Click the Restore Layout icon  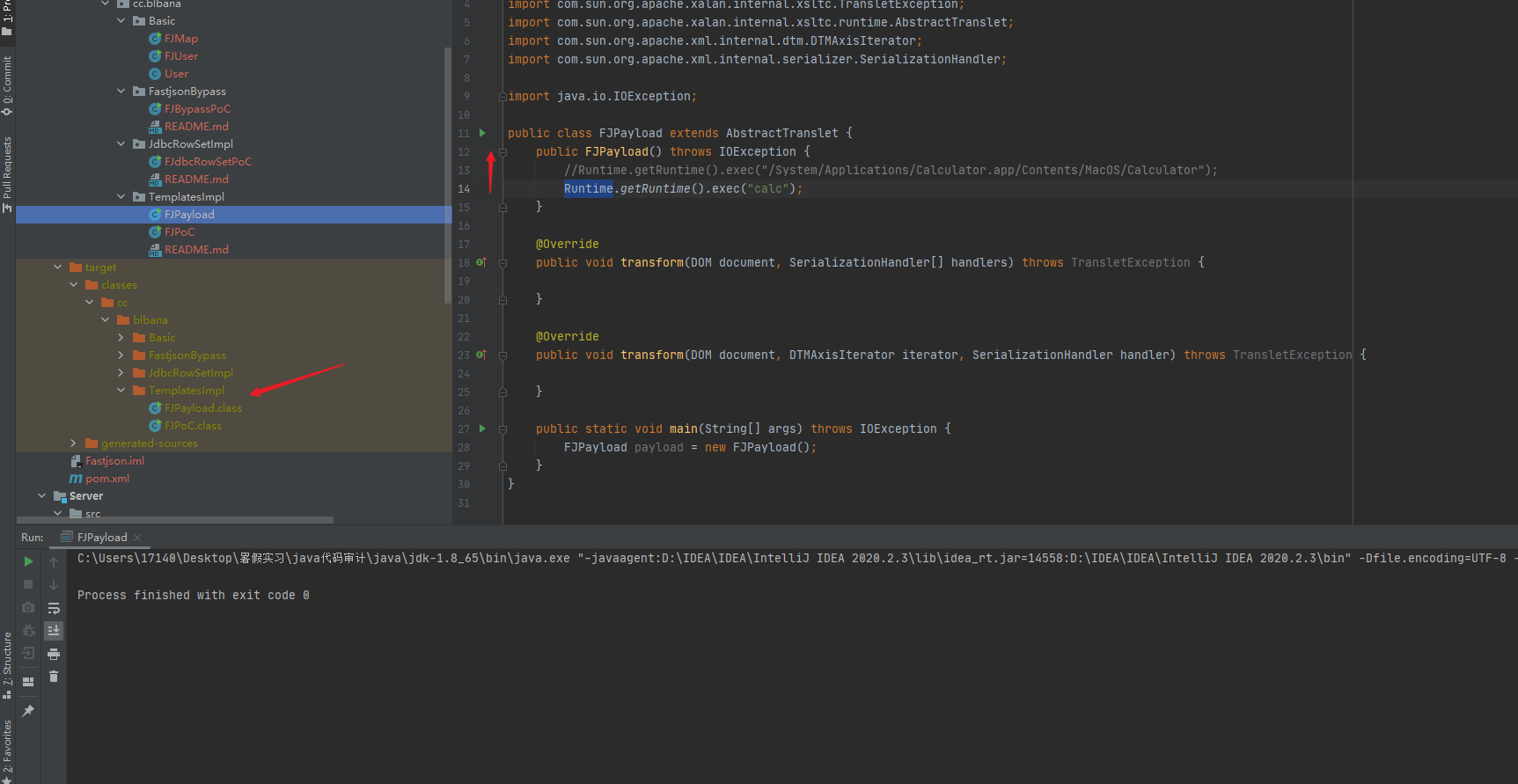(28, 681)
